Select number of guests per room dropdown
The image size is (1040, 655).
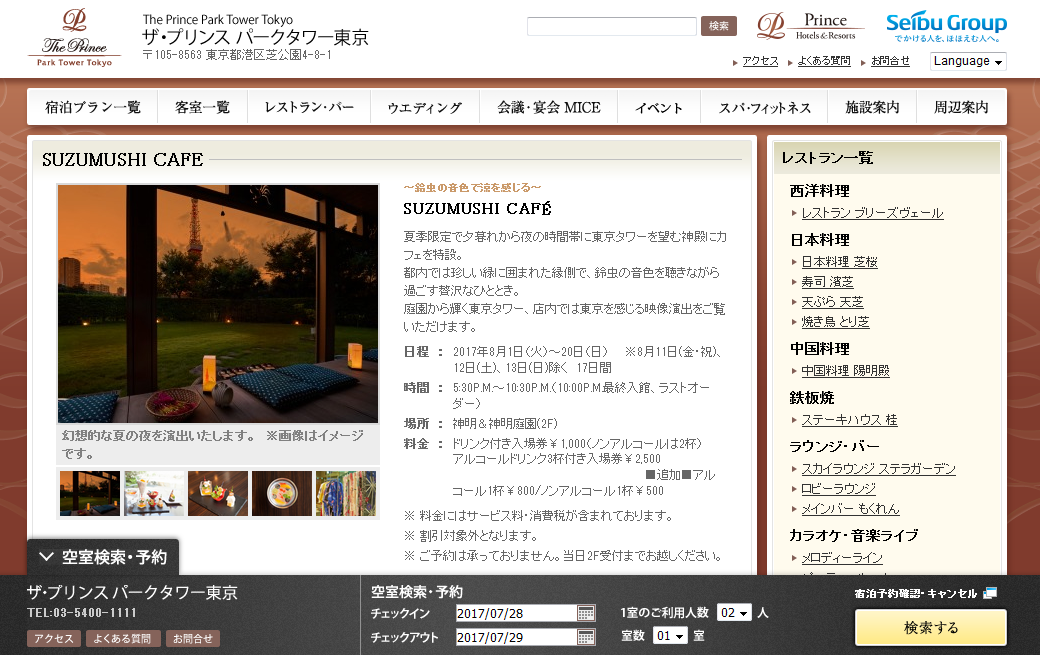click(734, 613)
